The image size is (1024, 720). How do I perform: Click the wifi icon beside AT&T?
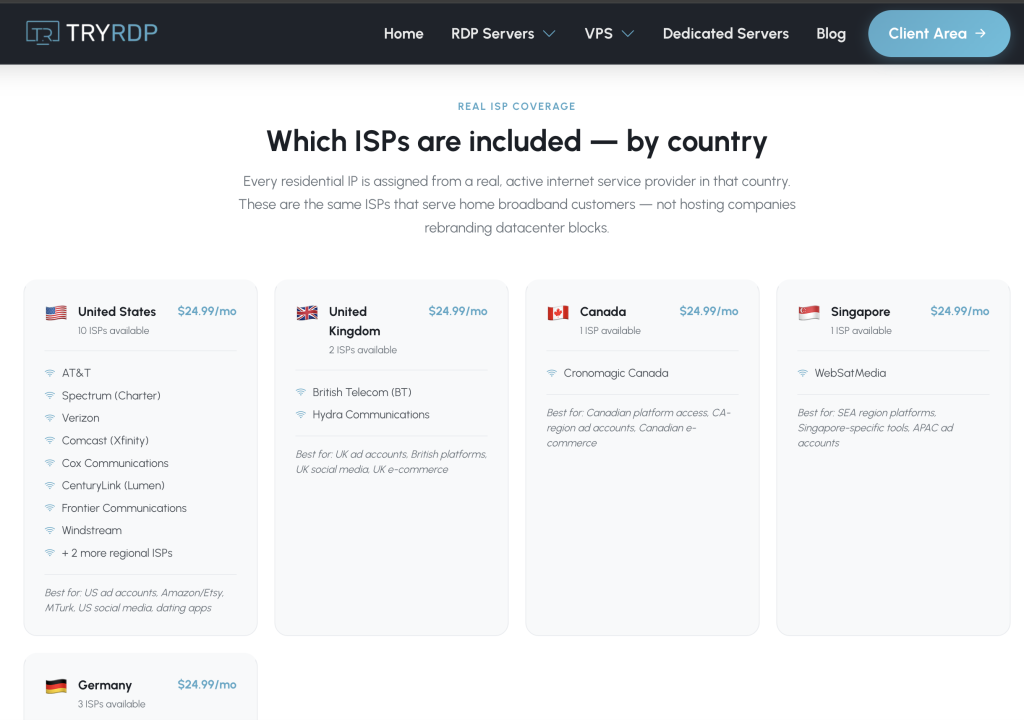pos(50,373)
